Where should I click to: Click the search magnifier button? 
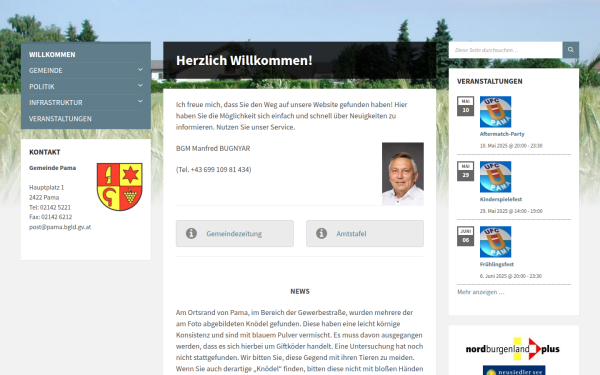coord(571,50)
